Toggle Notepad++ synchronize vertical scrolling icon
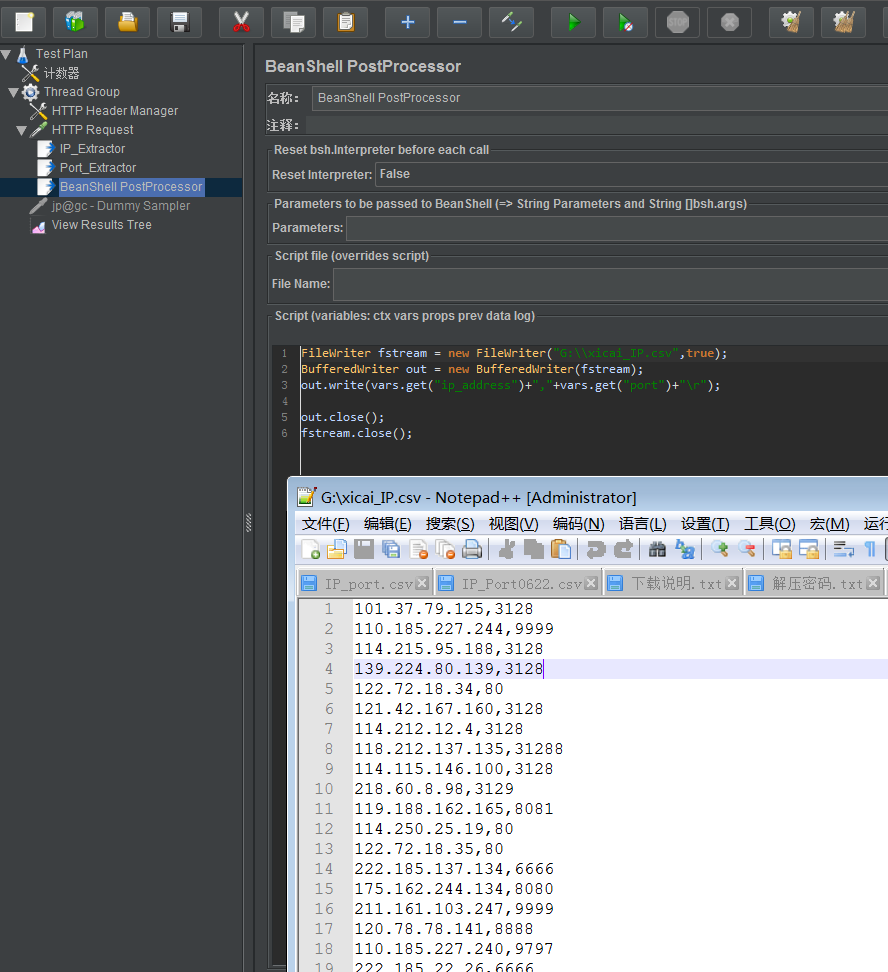Screen dimensions: 888x972 pos(781,549)
